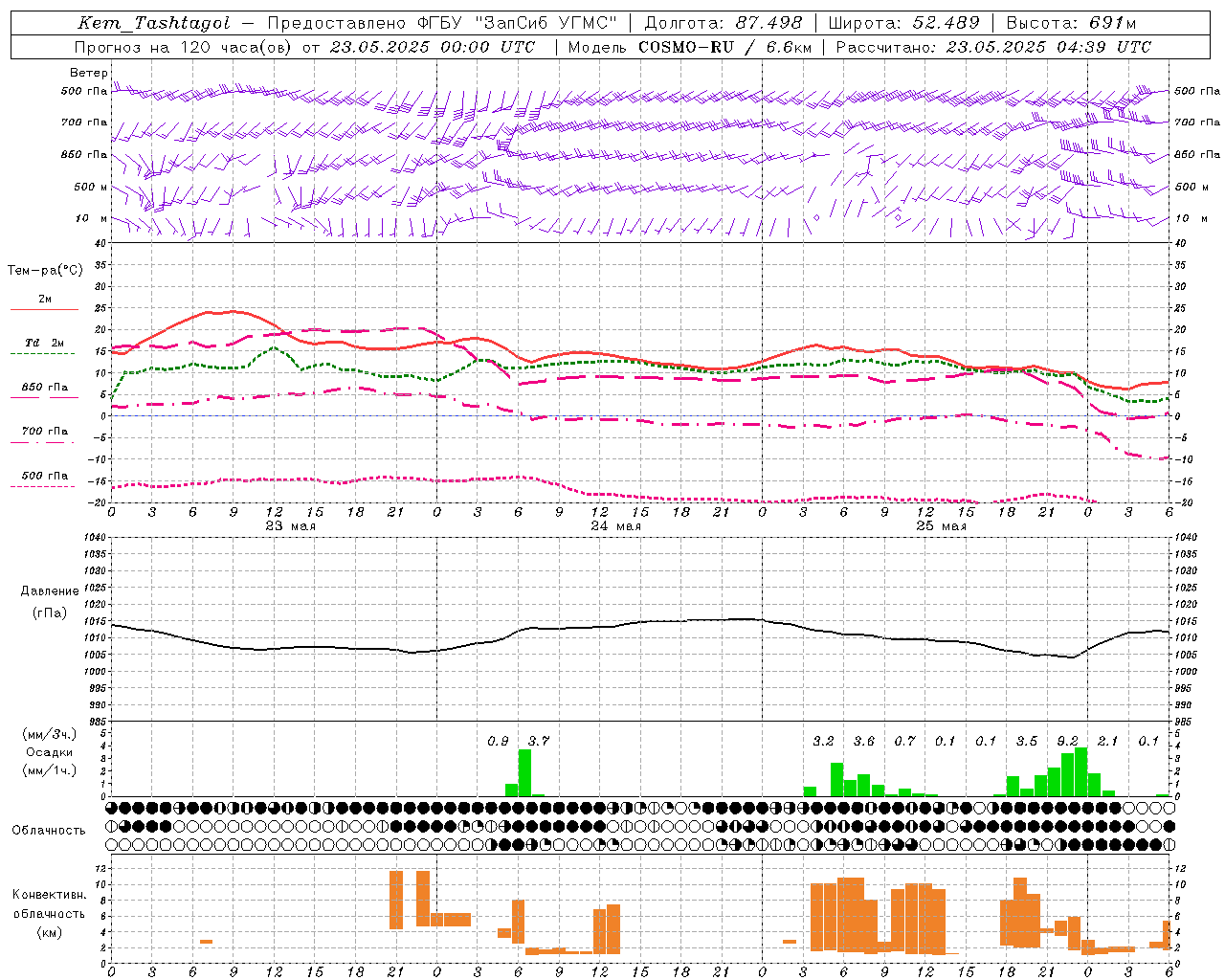Select the Высота: 691м text
The height and width of the screenshot is (980, 1225).
click(1071, 23)
